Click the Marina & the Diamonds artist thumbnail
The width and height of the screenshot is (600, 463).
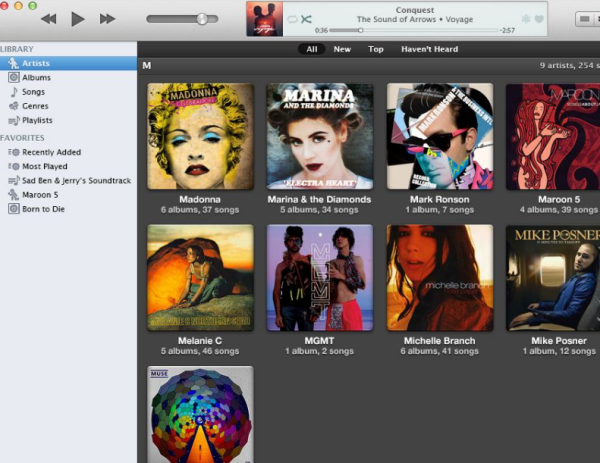coord(320,136)
